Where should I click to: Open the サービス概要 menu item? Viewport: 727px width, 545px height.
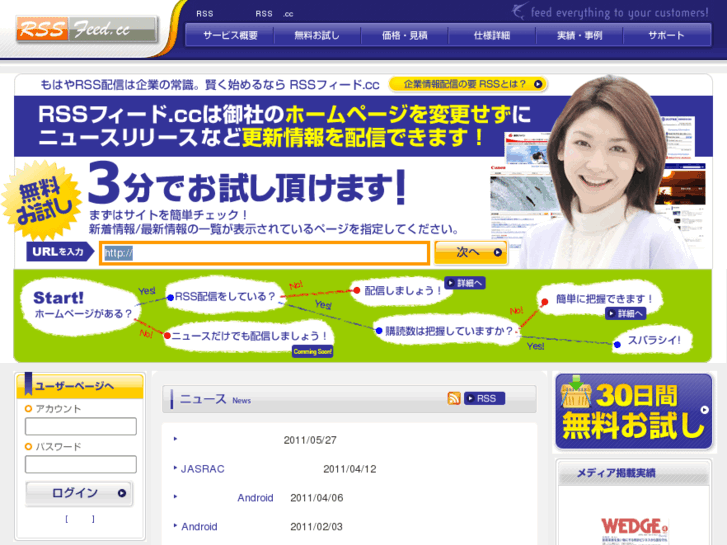coord(230,35)
